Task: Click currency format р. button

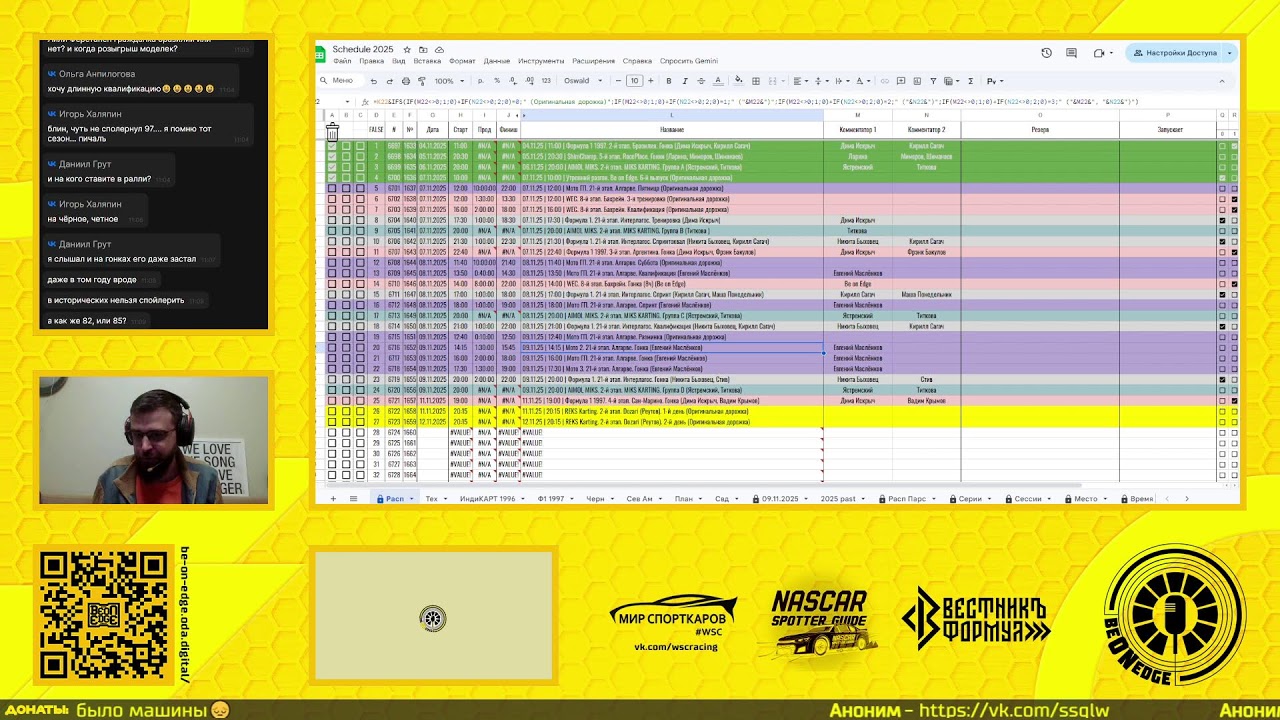Action: [x=481, y=81]
